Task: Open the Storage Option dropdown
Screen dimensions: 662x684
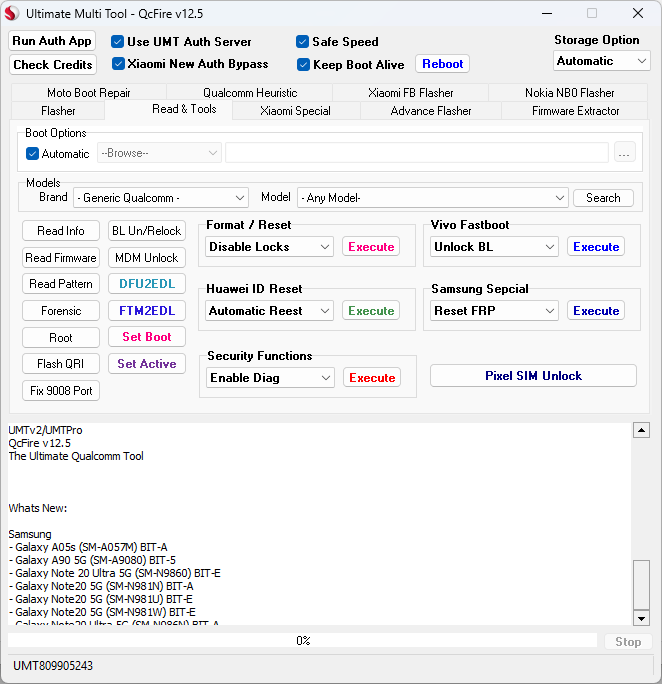Action: pos(601,61)
